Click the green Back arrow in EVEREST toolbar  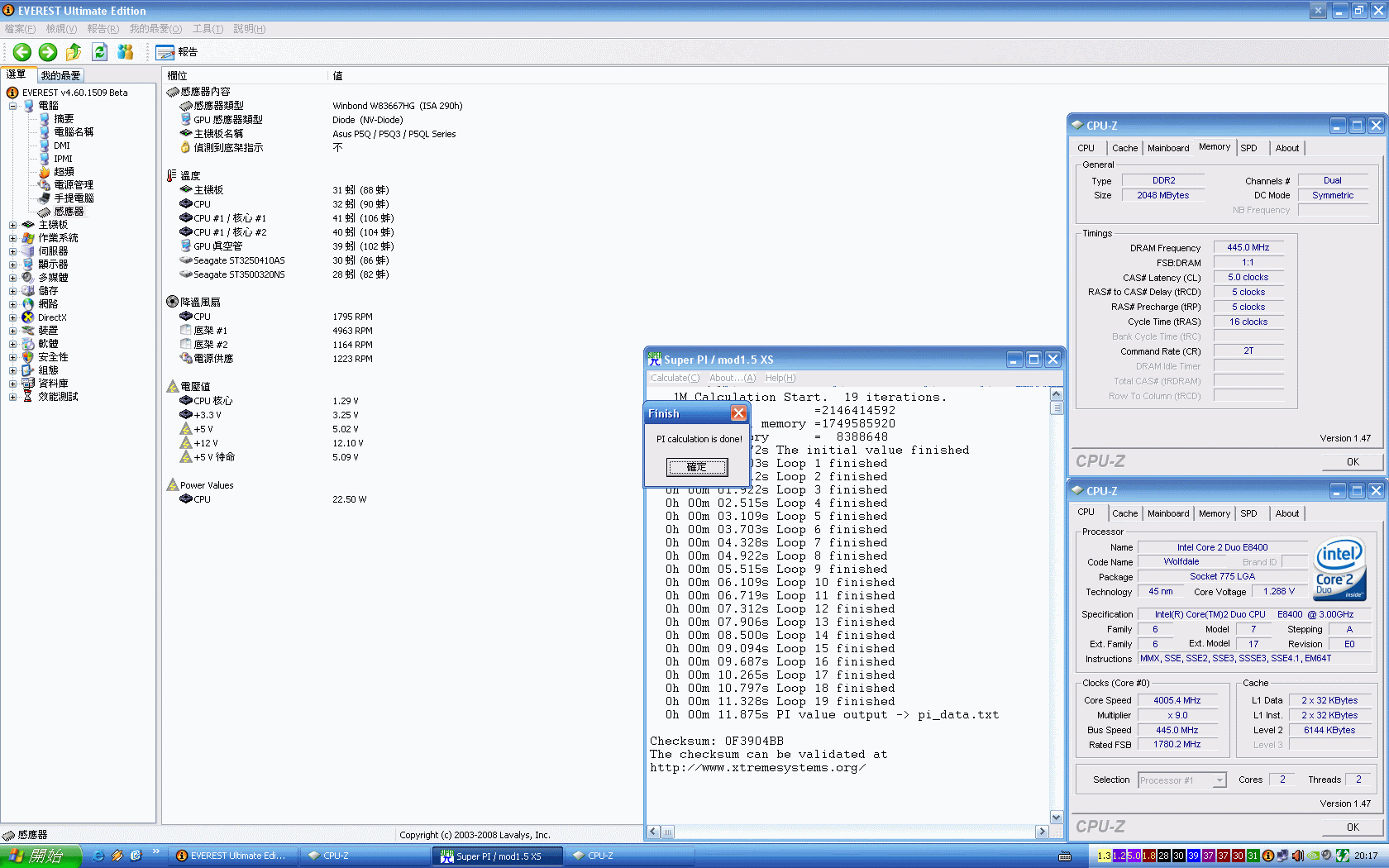tap(22, 52)
